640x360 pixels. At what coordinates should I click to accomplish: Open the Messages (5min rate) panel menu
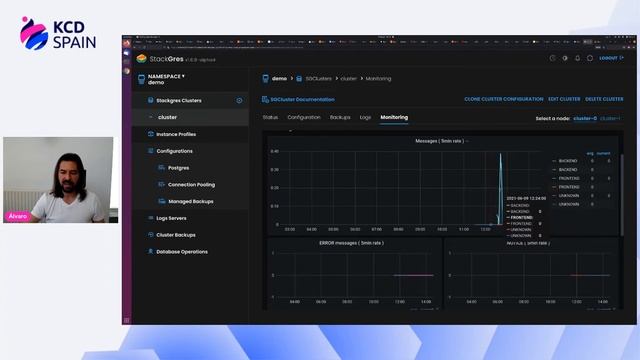click(x=441, y=141)
